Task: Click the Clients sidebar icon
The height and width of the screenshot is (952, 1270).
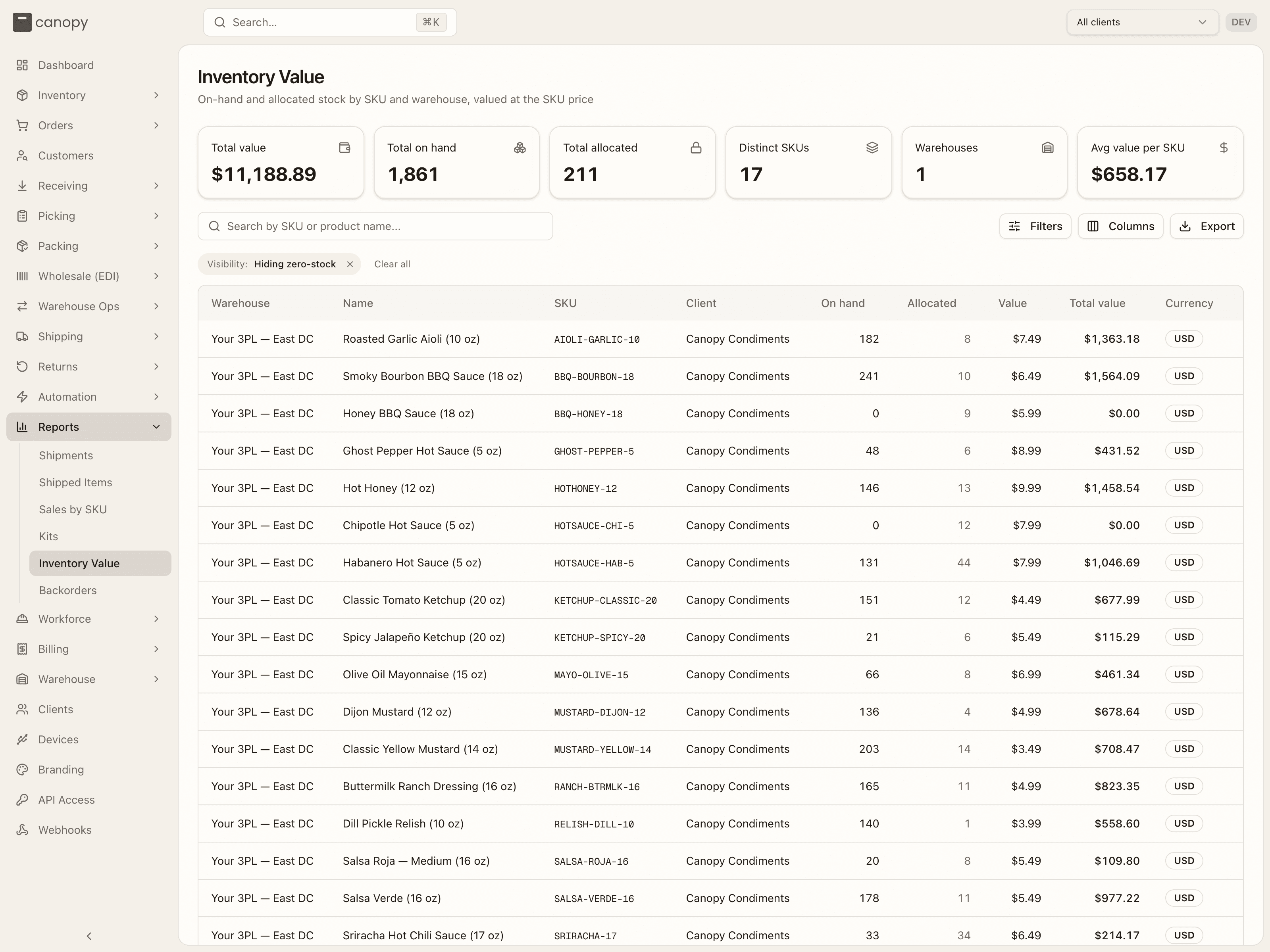Action: [22, 709]
